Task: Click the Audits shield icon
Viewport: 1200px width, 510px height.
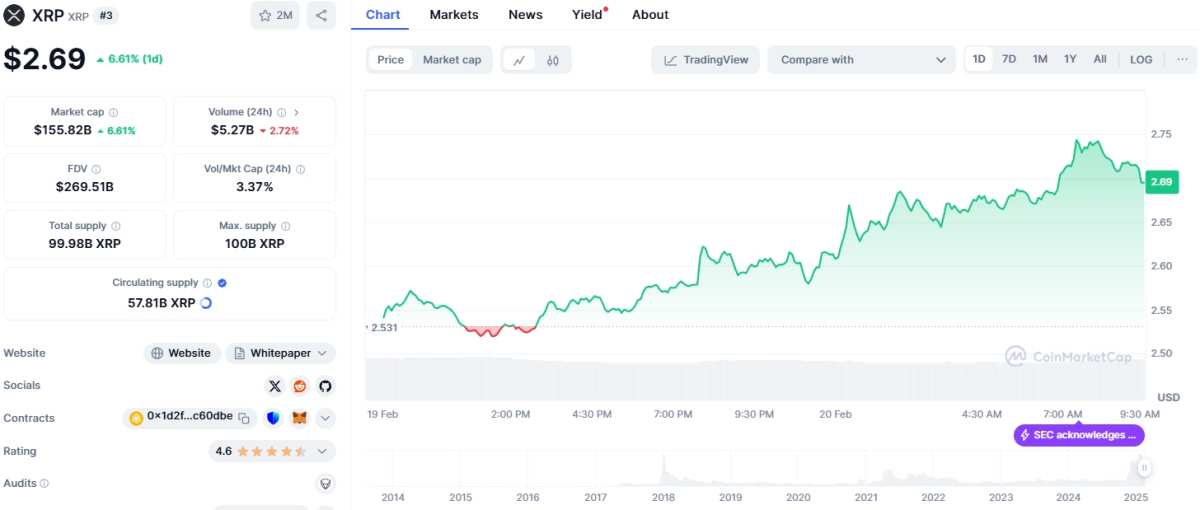Action: click(325, 483)
